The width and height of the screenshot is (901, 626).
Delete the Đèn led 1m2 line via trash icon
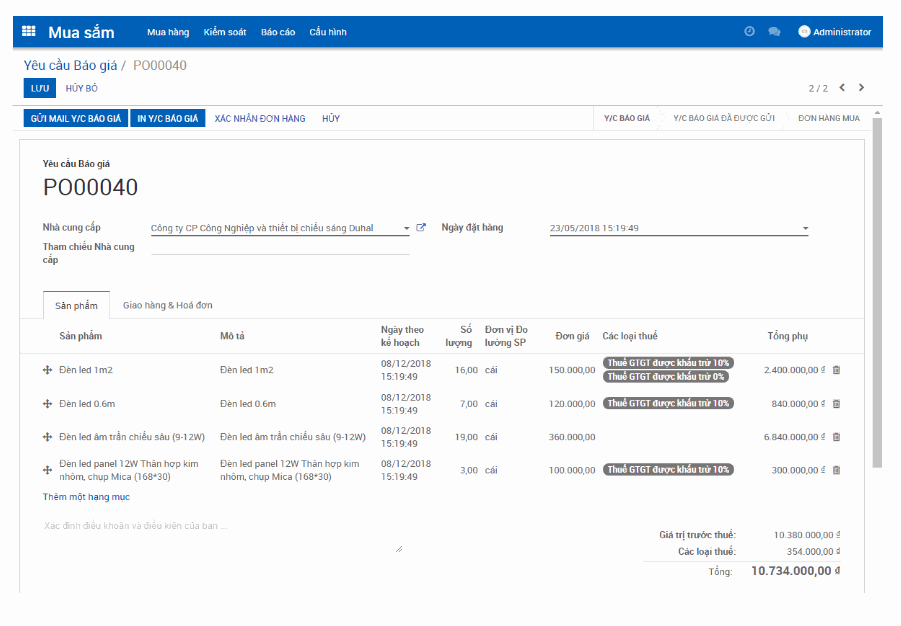[837, 369]
